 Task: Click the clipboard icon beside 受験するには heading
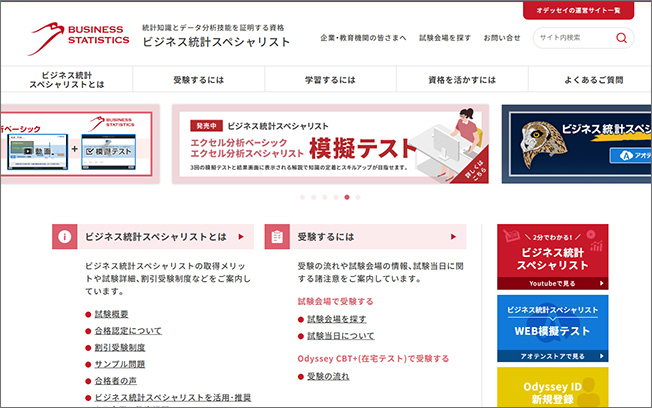point(277,237)
